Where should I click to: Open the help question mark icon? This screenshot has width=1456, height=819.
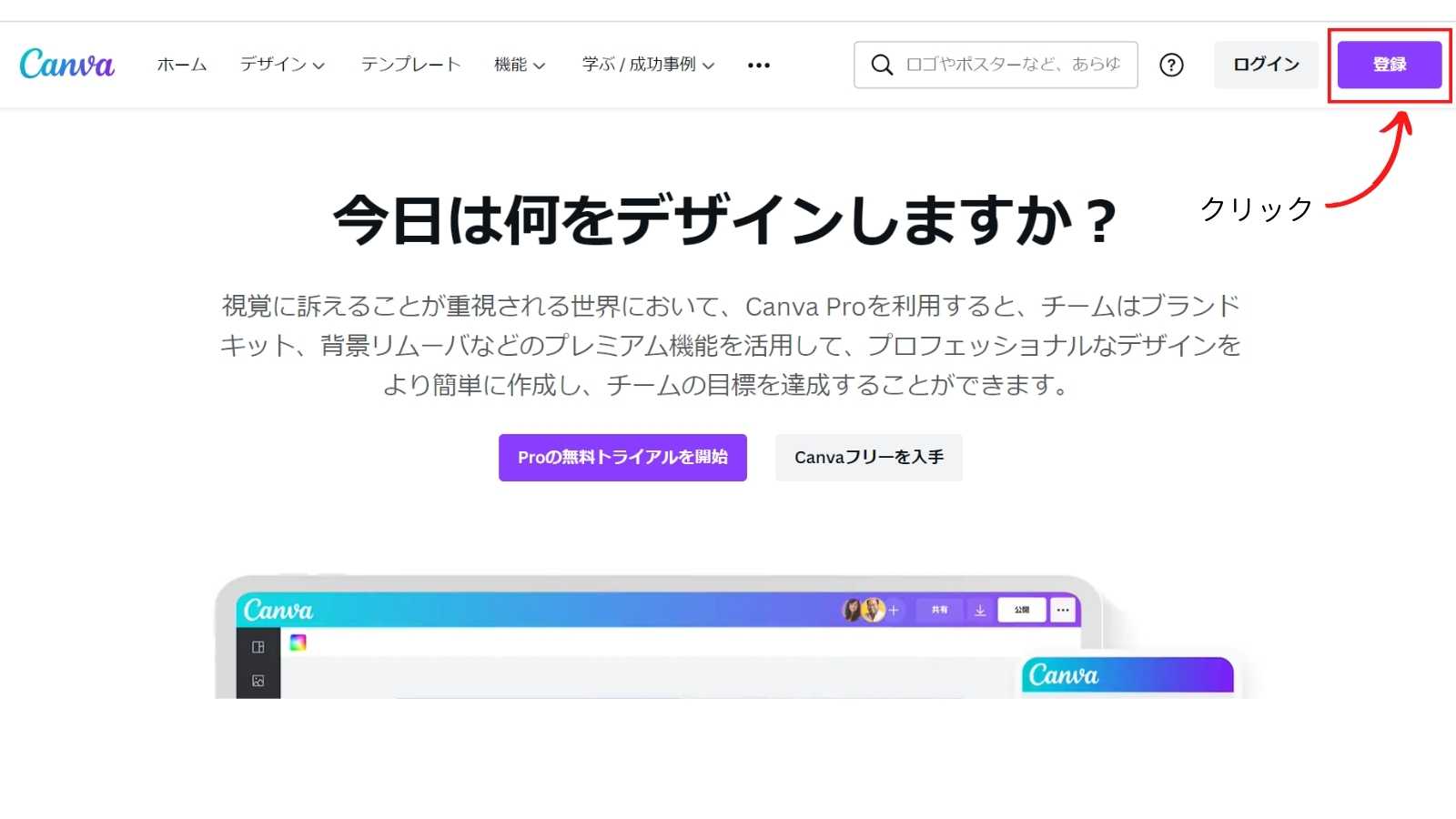coord(1171,65)
